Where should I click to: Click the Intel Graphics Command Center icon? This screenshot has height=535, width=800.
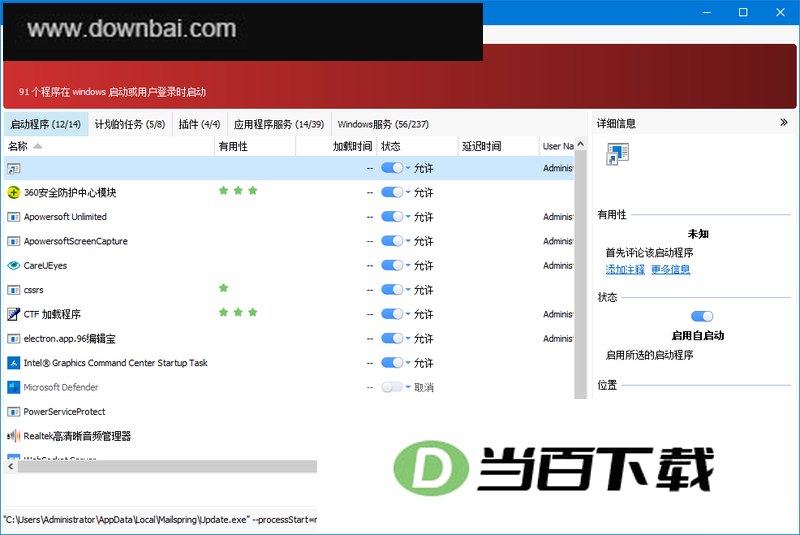tap(14, 363)
